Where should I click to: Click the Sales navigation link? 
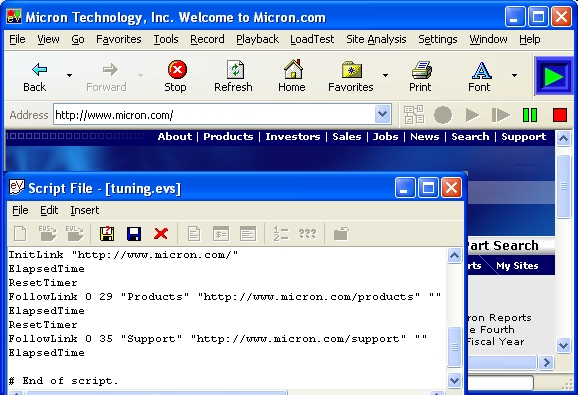click(347, 137)
